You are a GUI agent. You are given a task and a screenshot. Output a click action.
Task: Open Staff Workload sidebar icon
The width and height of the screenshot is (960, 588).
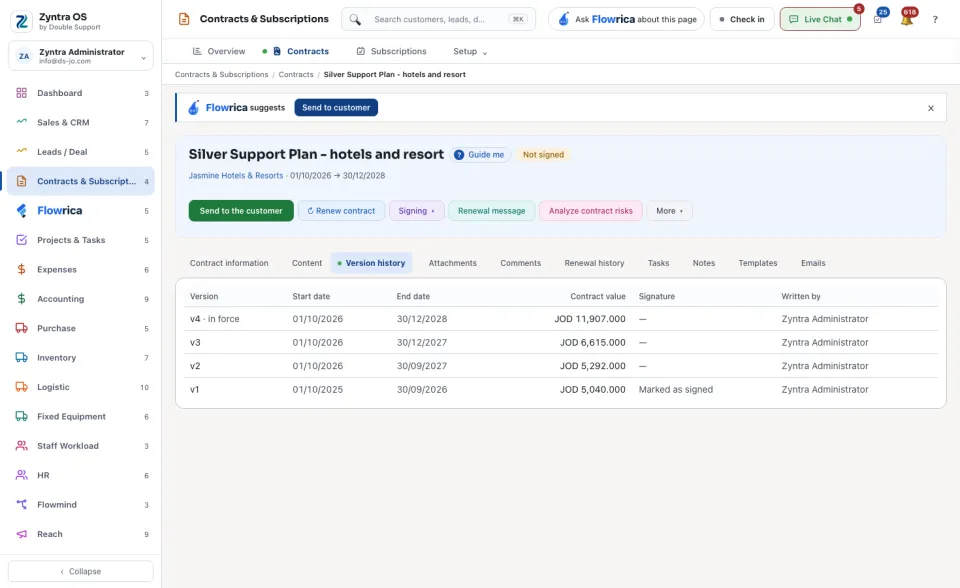click(x=21, y=446)
